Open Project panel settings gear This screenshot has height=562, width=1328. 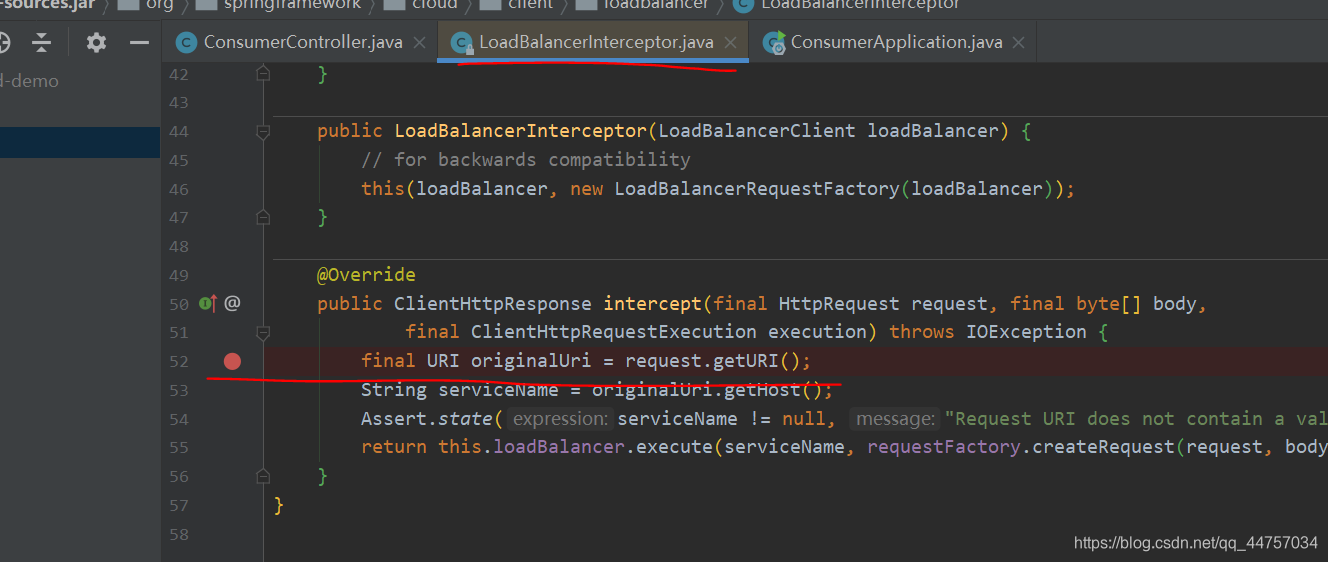point(96,42)
